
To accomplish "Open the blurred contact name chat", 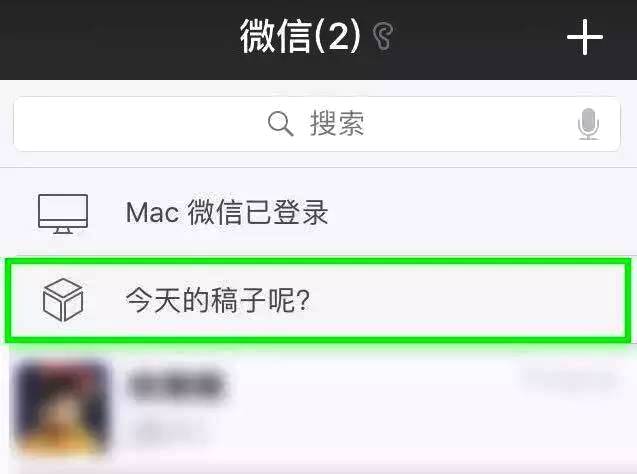I will (x=176, y=383).
